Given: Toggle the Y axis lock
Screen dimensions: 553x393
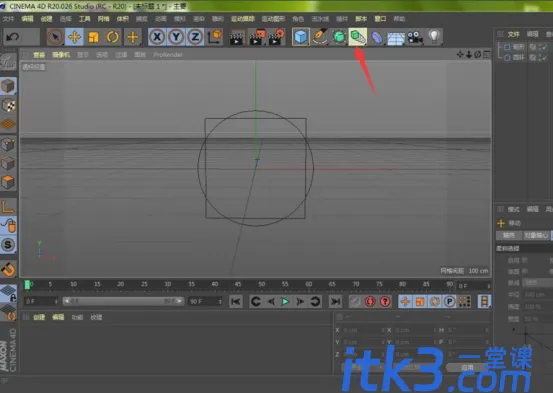Looking at the screenshot, I should tap(176, 37).
